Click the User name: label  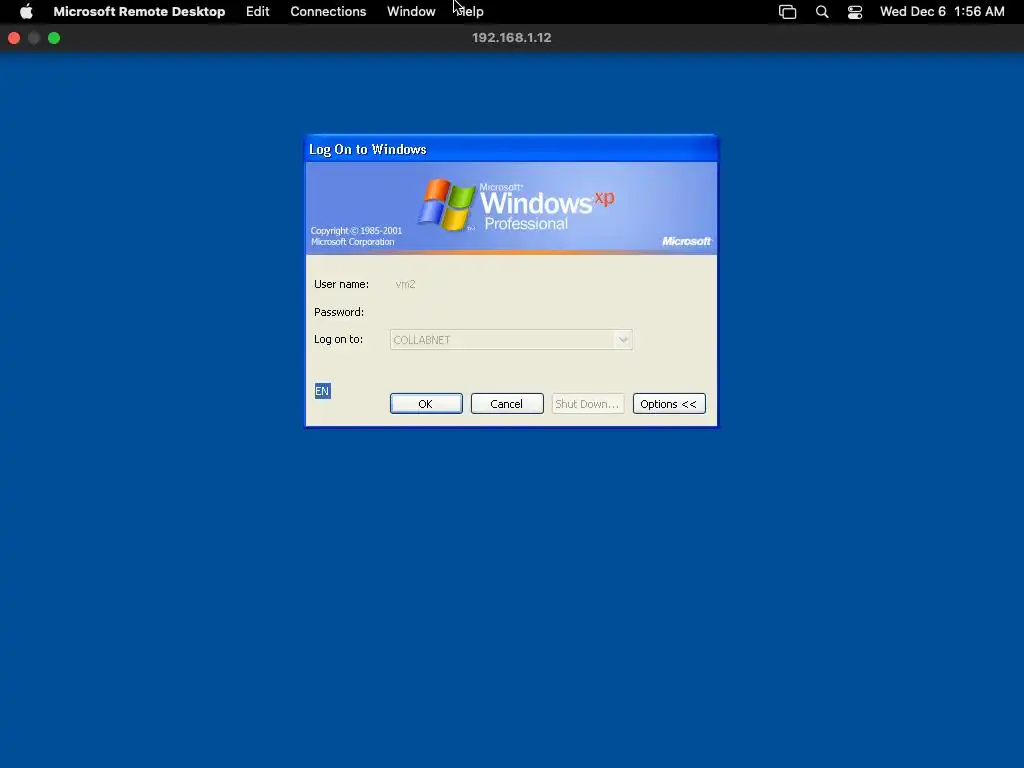click(x=341, y=284)
